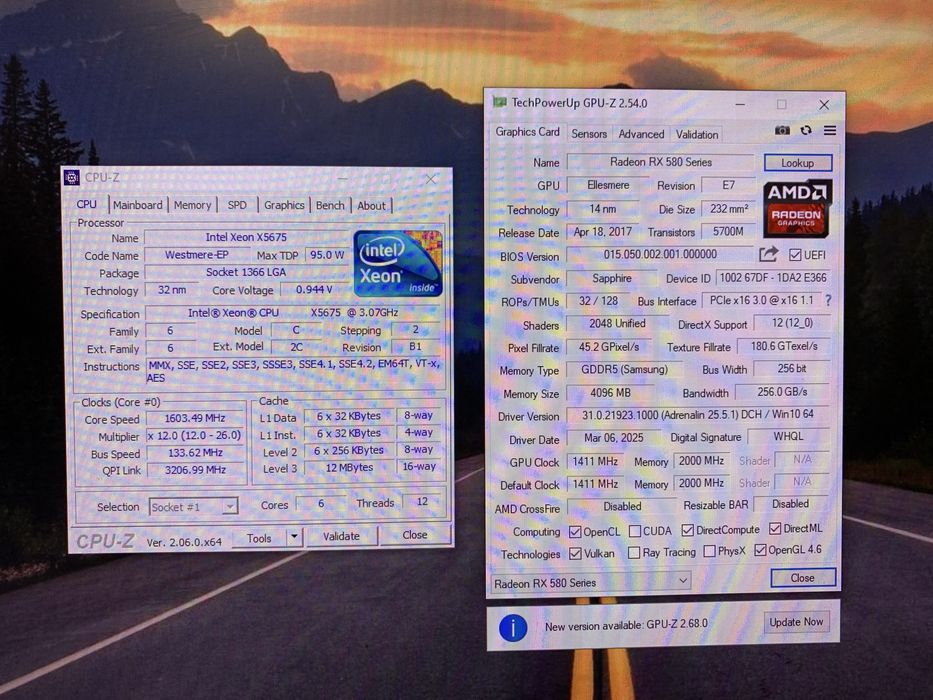Toggle the DirectCompute checkbox
The image size is (933, 700).
click(x=688, y=530)
